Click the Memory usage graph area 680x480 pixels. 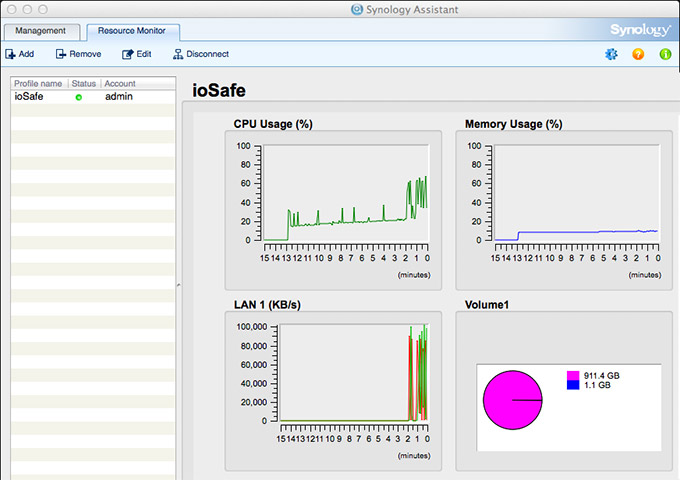[x=577, y=193]
